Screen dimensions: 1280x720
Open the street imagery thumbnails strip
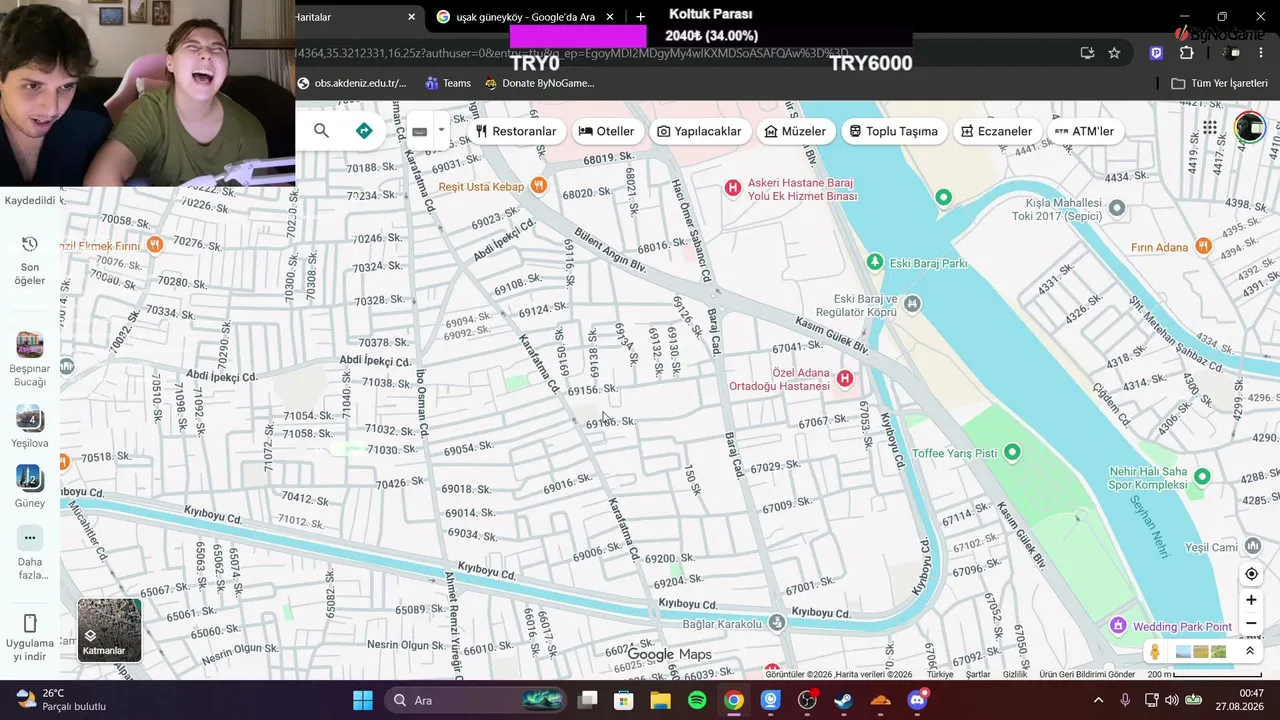(x=1201, y=652)
